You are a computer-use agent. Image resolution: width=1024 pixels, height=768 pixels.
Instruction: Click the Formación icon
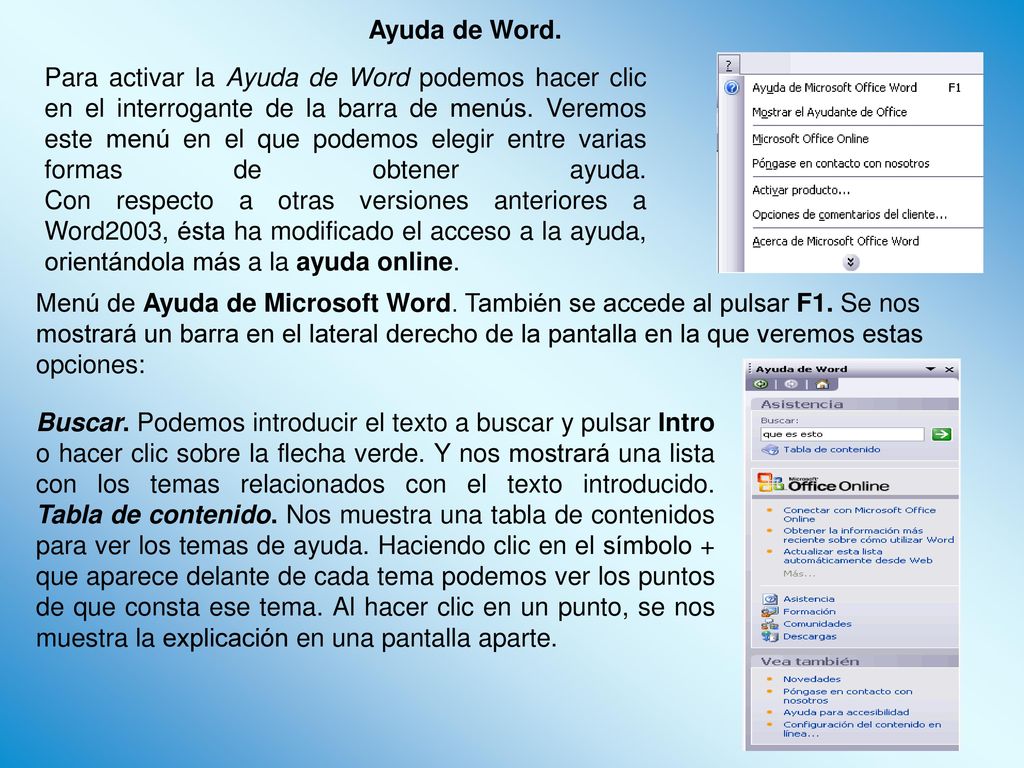click(x=770, y=612)
